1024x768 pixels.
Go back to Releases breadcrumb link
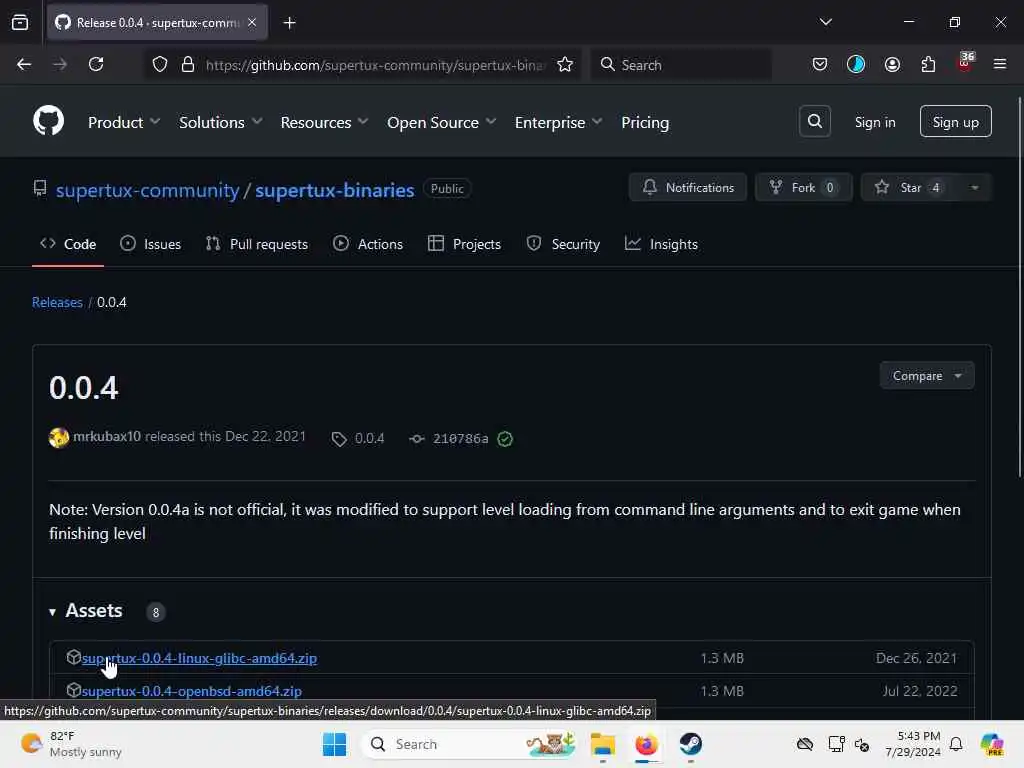tap(57, 302)
